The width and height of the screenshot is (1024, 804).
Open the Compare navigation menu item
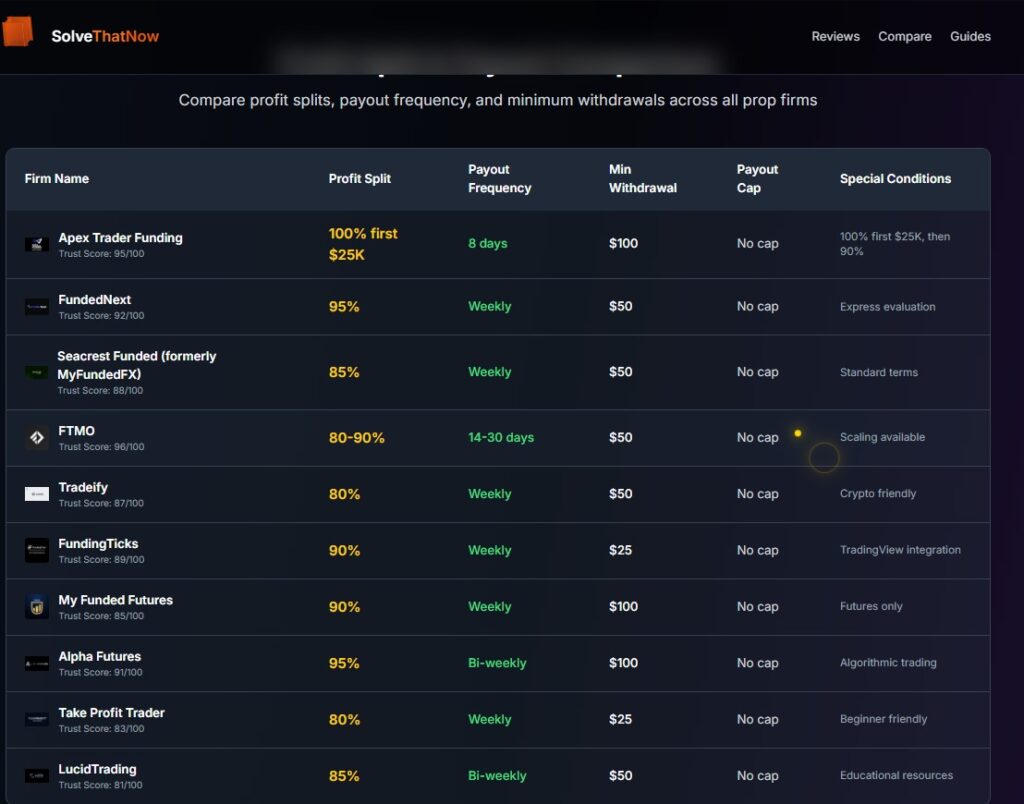[904, 37]
